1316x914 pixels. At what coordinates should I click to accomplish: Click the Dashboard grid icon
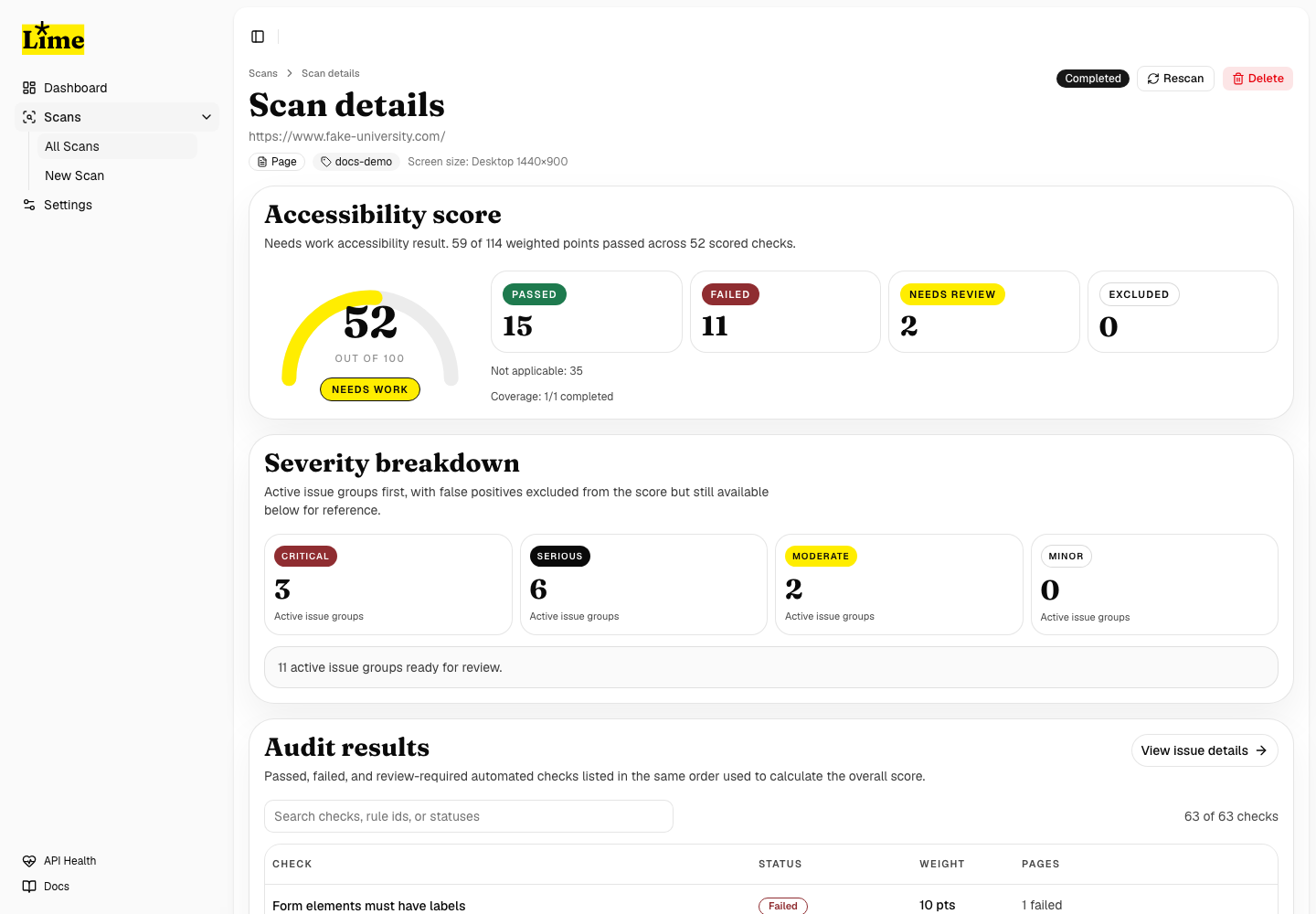29,88
